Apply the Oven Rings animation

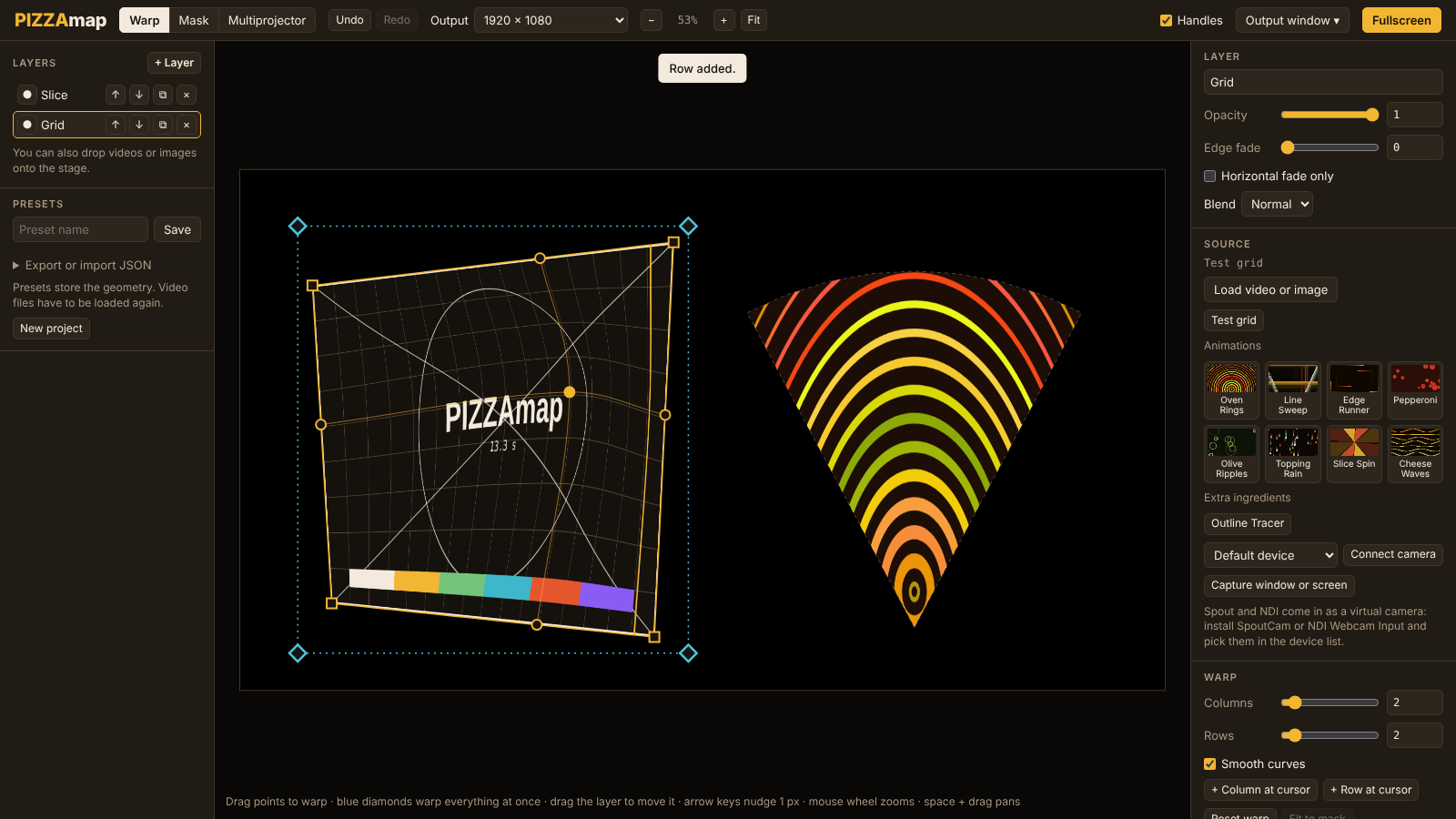point(1232,390)
